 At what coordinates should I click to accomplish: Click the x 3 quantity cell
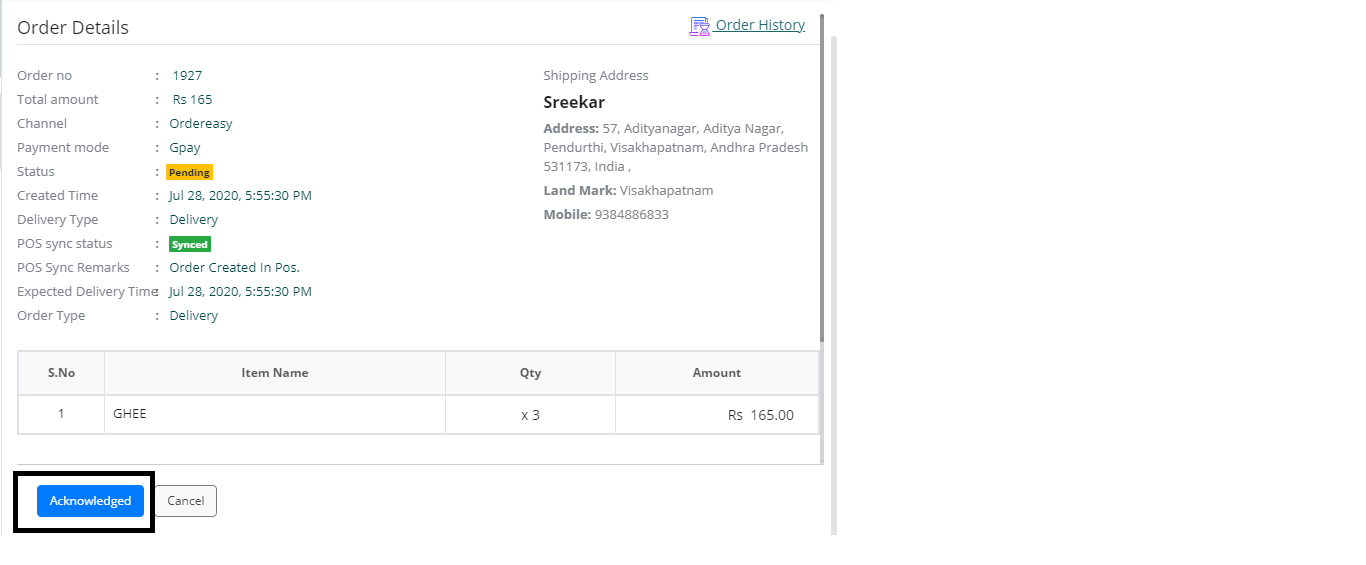pos(530,415)
